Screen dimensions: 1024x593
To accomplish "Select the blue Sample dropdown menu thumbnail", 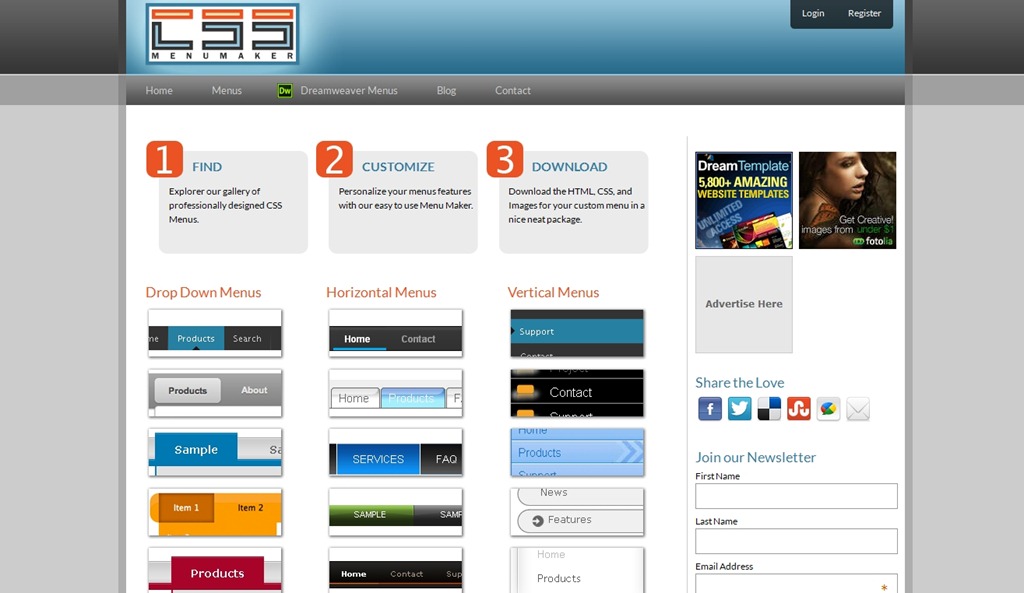I will [x=215, y=453].
